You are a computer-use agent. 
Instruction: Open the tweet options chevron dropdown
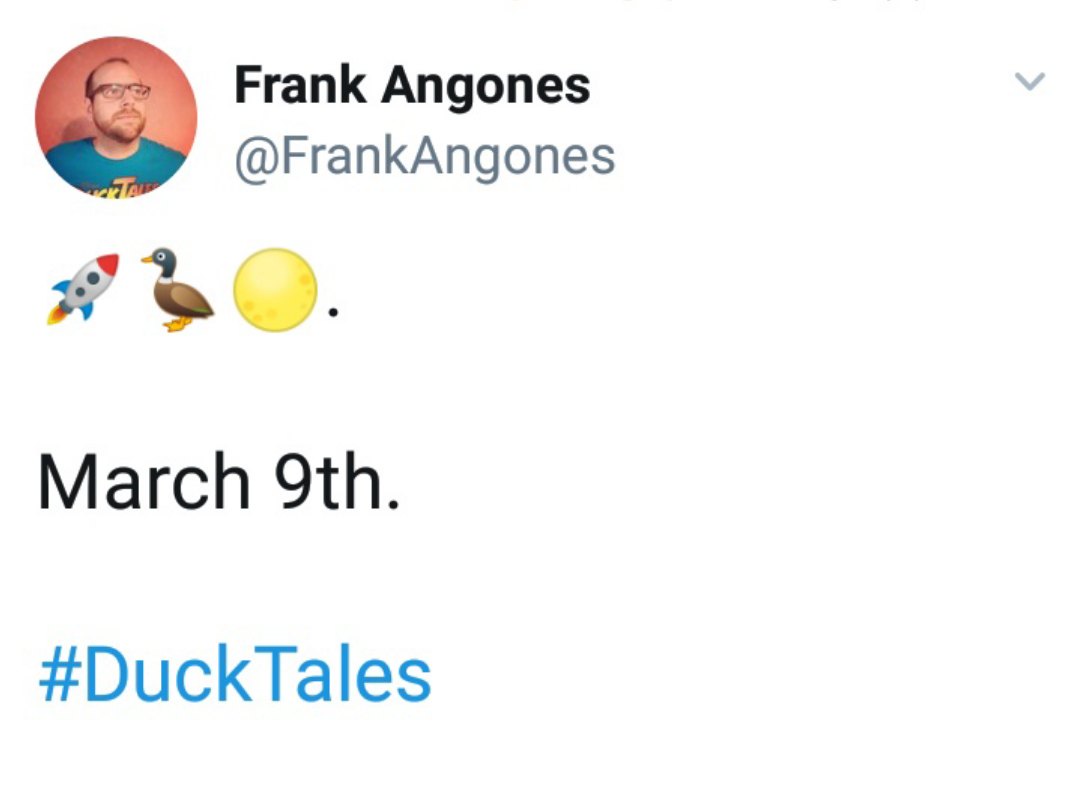1029,81
